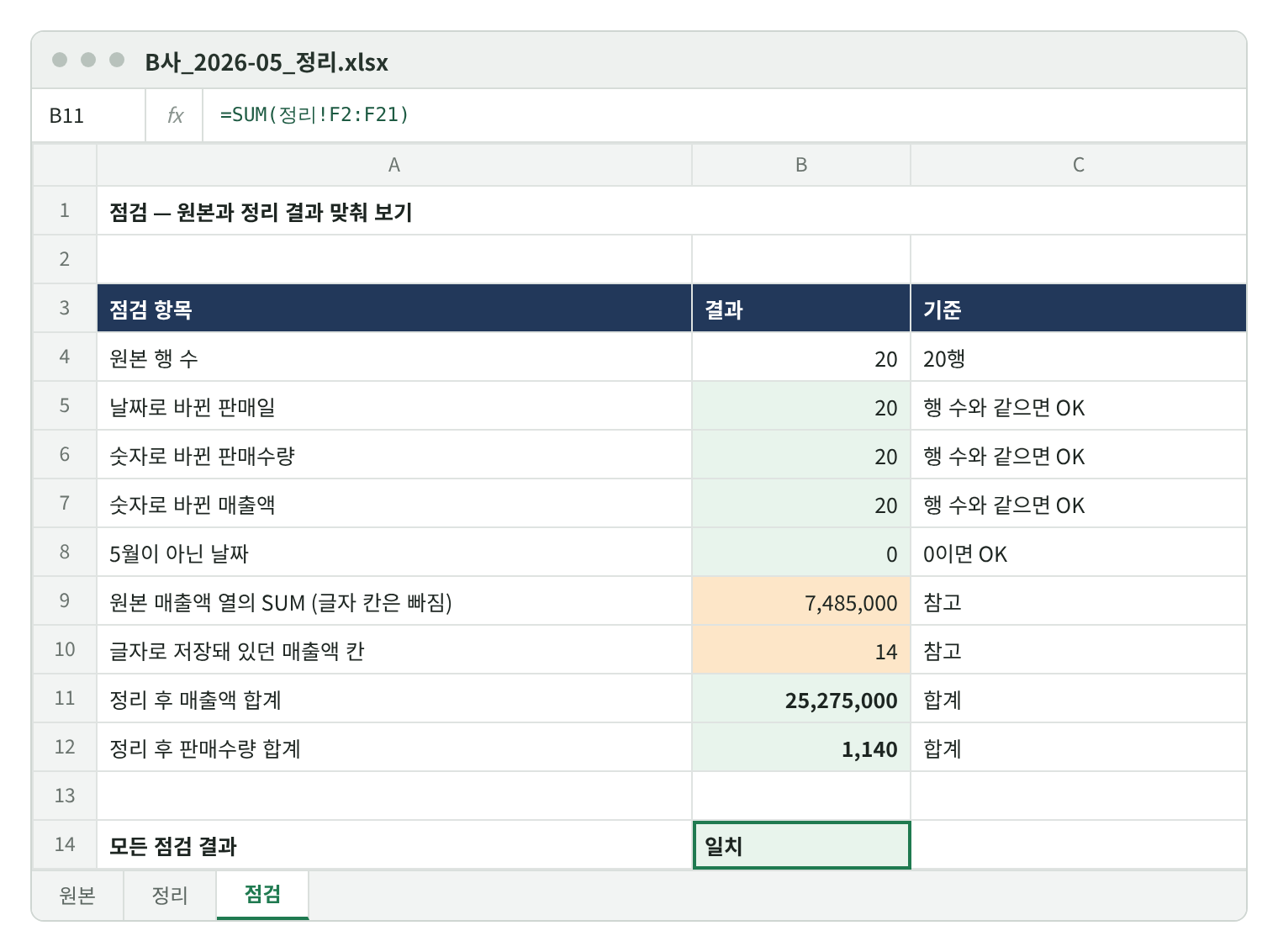Viewport: 1278px width, 952px height.
Task: Select result cell 20 in '원본 행 수' row
Action: pyautogui.click(x=801, y=357)
